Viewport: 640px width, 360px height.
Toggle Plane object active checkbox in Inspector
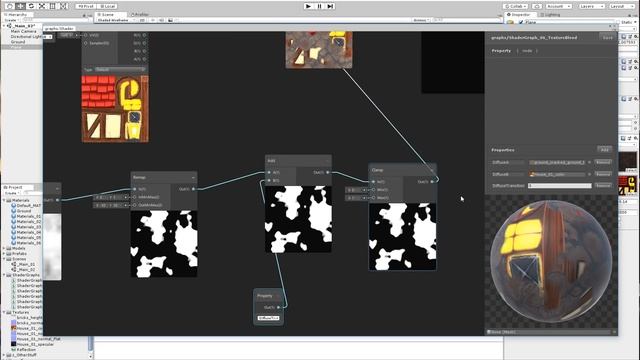point(521,22)
